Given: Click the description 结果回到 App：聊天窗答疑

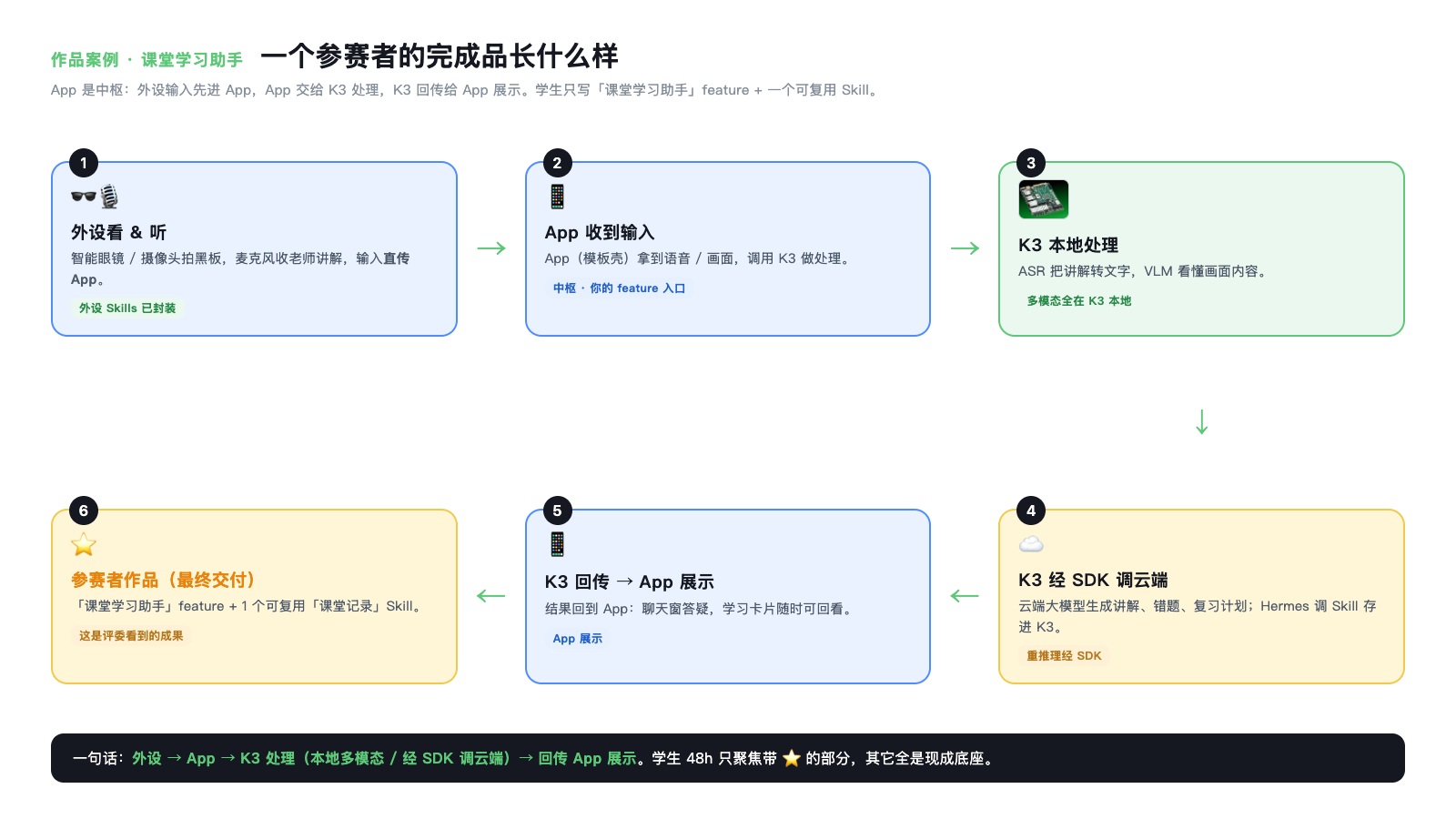Looking at the screenshot, I should [701, 609].
